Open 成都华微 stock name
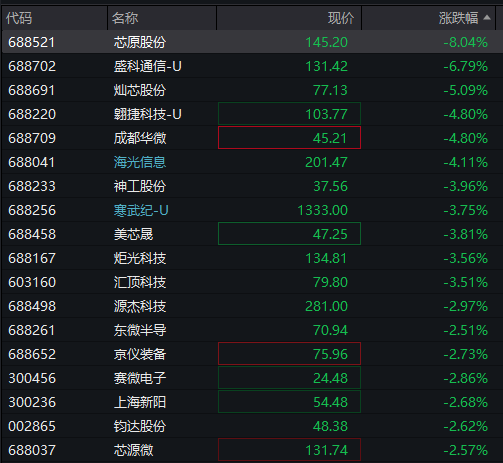 pos(140,138)
